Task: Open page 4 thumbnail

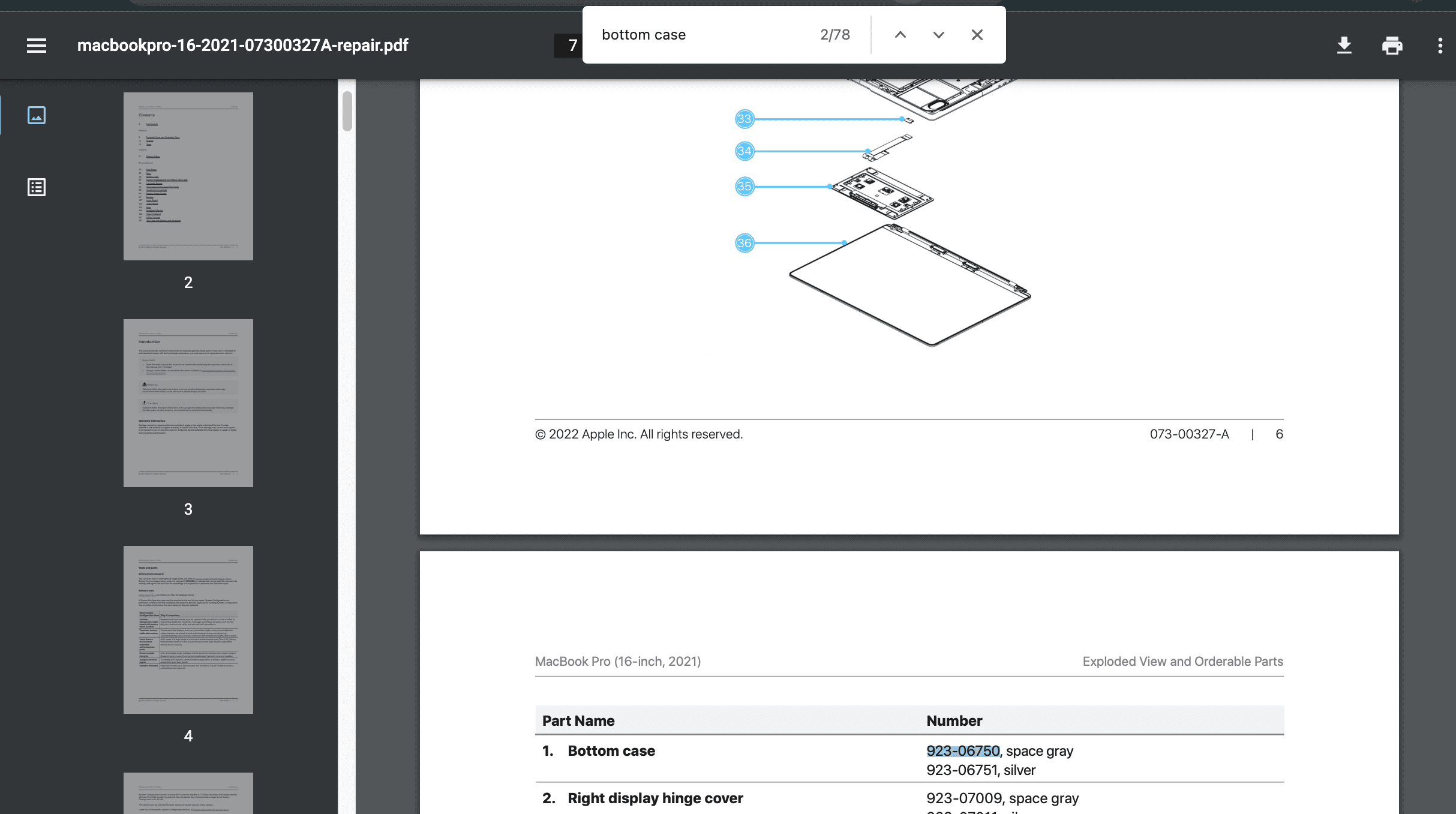Action: (188, 630)
